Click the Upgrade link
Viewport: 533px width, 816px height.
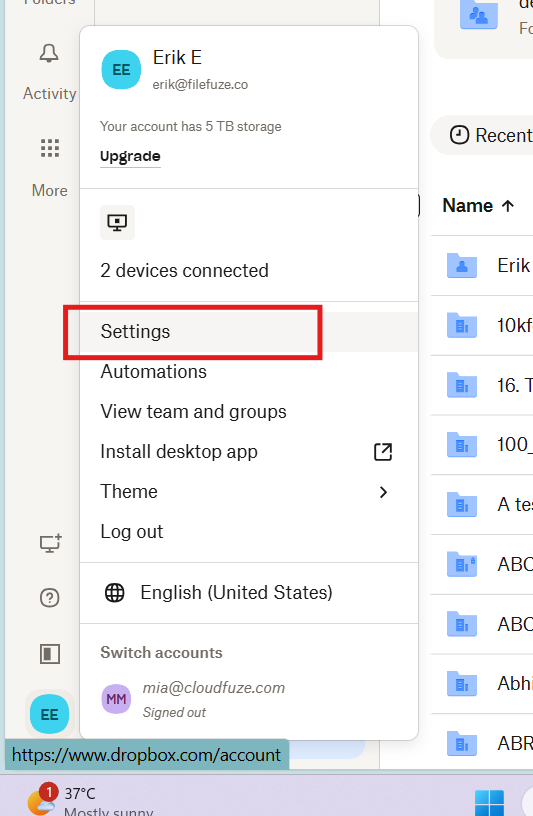click(x=130, y=156)
